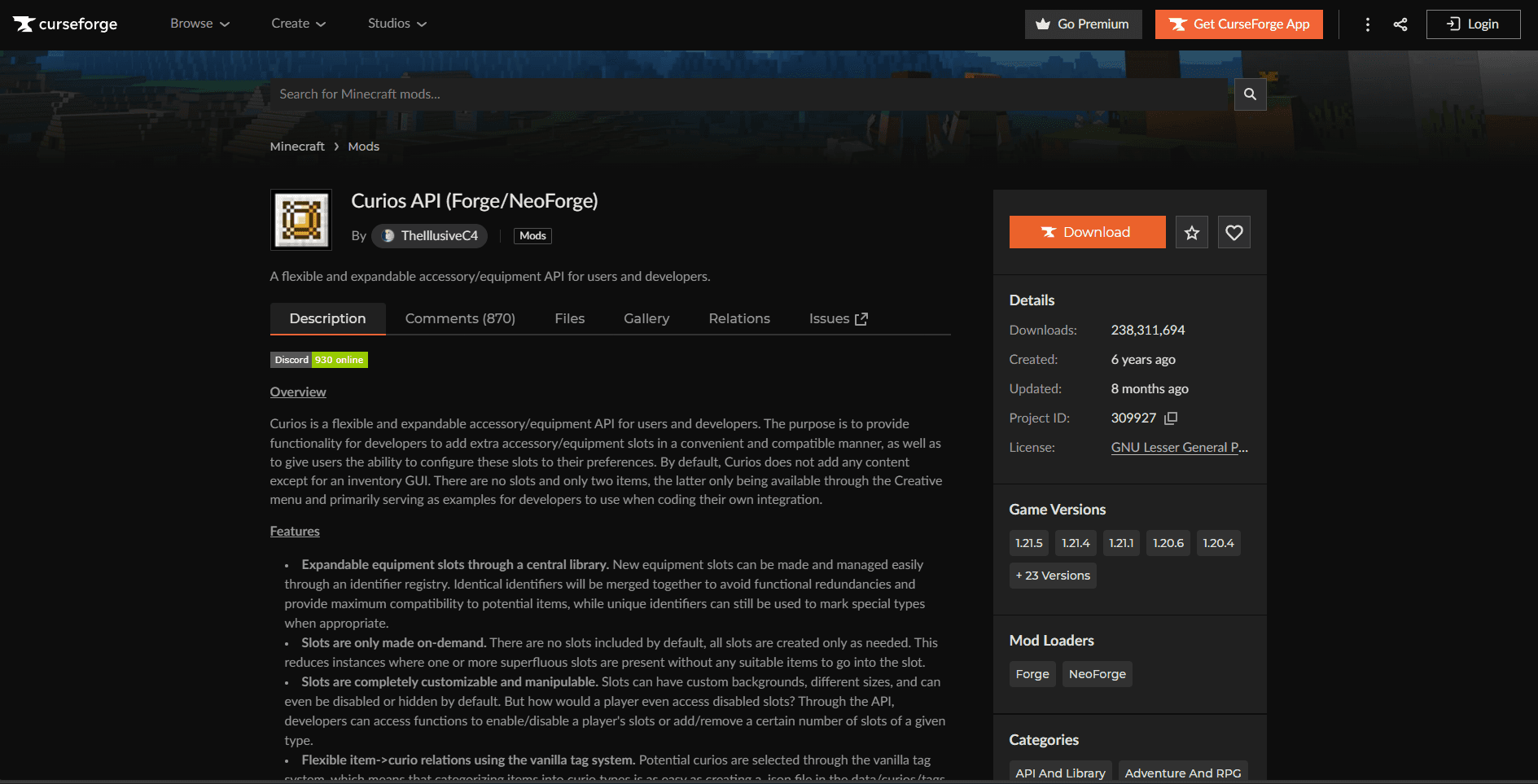The width and height of the screenshot is (1538, 784).
Task: Click the orange Download button
Action: (x=1087, y=232)
